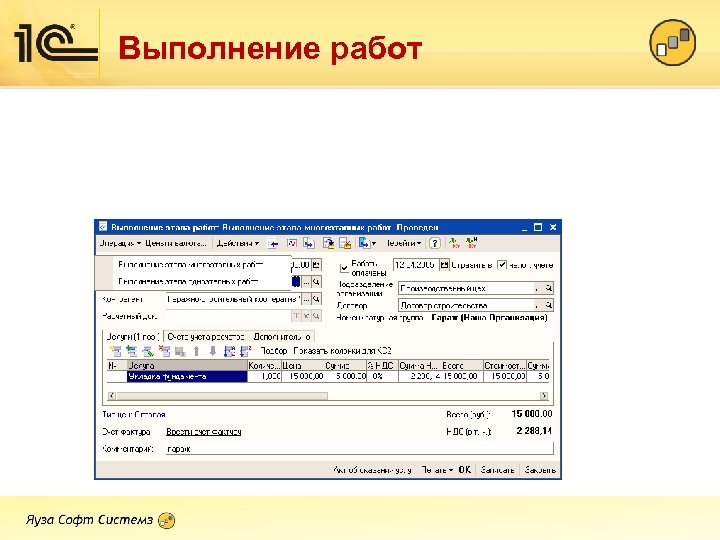The width and height of the screenshot is (720, 540).
Task: Click the post-document icon with small chart
Action: (292, 243)
